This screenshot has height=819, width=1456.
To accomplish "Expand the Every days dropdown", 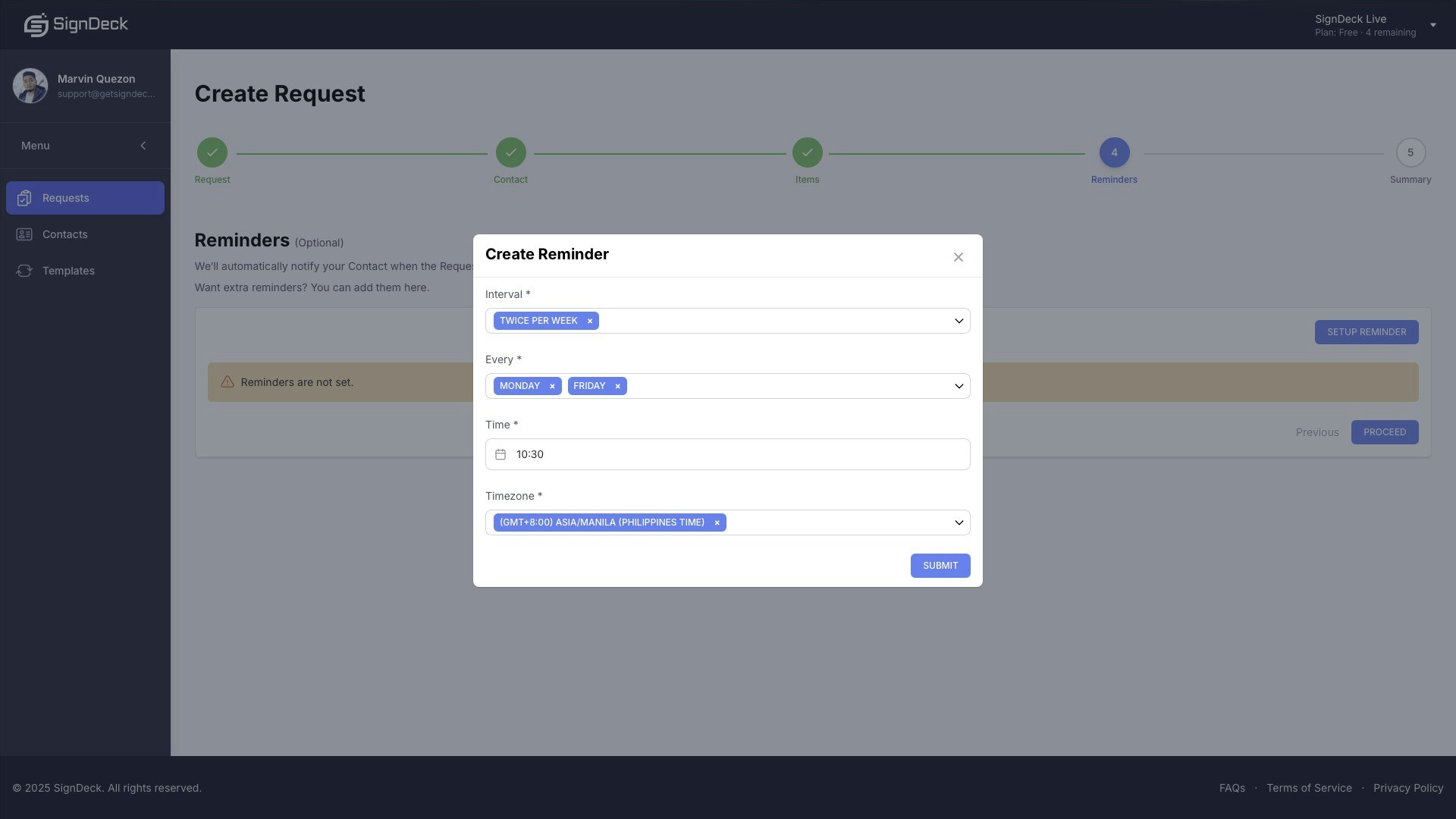I will point(959,386).
